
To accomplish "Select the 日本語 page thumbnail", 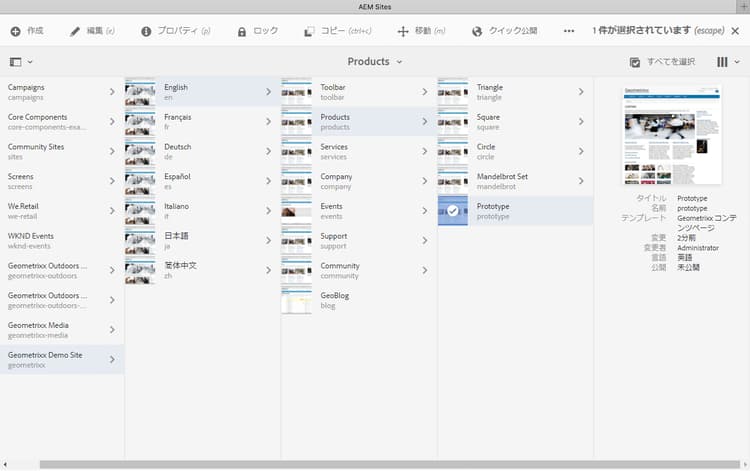I will coord(140,240).
